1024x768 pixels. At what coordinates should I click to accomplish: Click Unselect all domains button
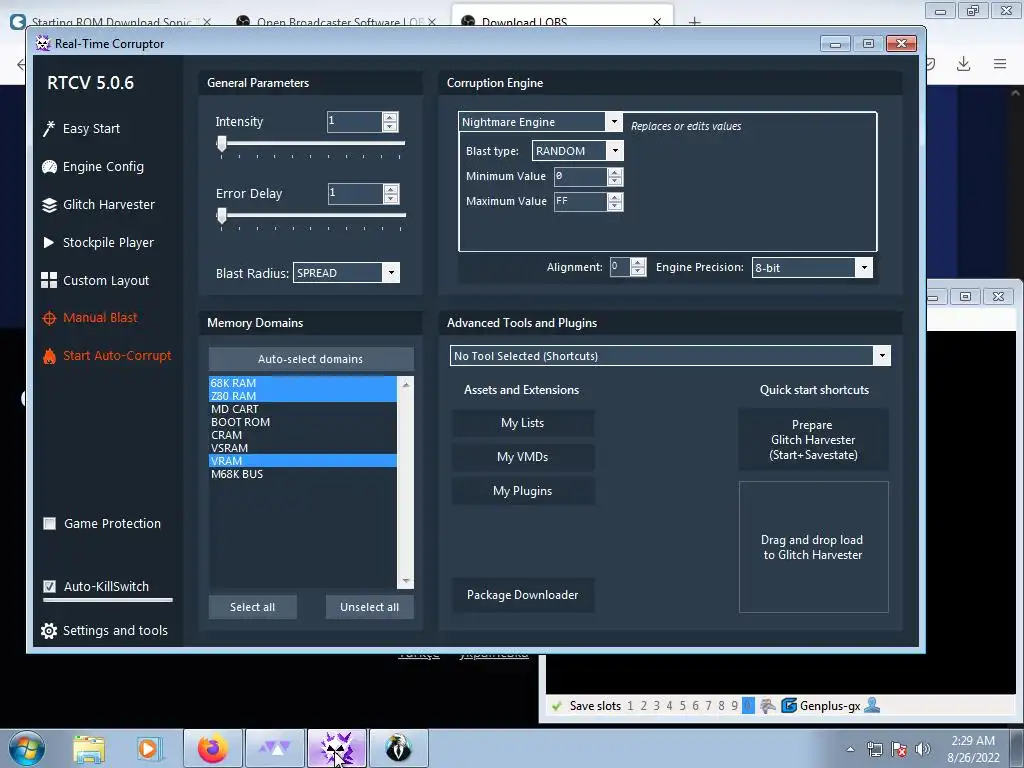point(370,607)
